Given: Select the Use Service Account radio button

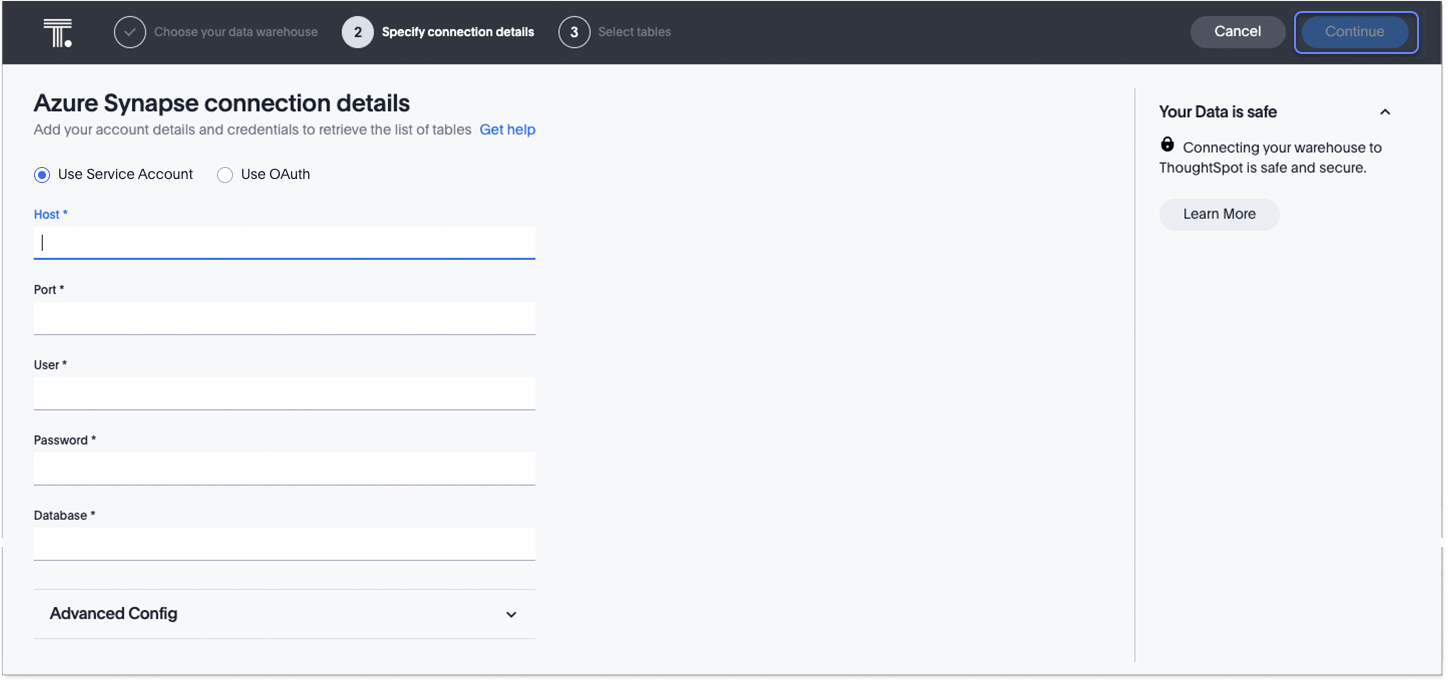Looking at the screenshot, I should coord(42,175).
